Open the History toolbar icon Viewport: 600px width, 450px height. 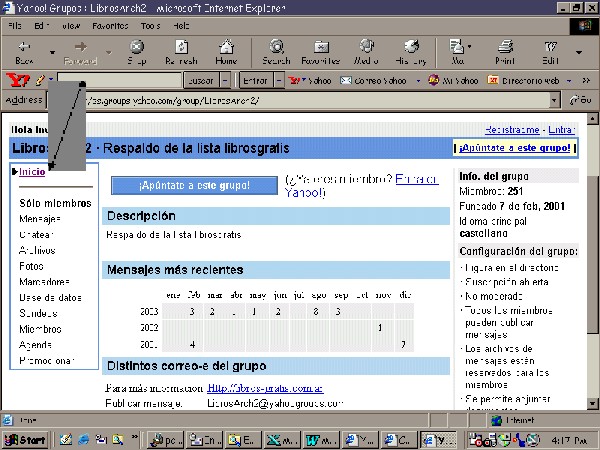pyautogui.click(x=411, y=47)
